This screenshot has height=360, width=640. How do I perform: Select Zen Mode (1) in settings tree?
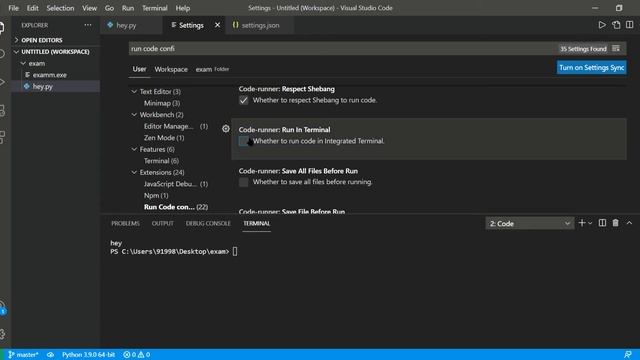(x=164, y=138)
